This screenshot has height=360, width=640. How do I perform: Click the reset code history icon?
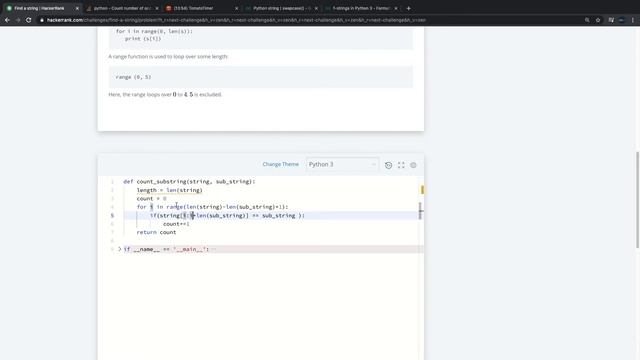coord(389,165)
